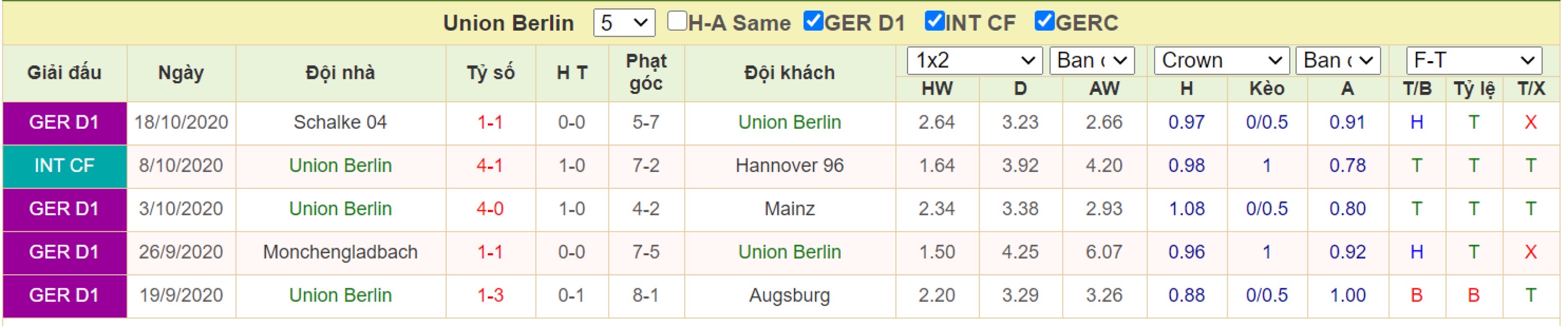This screenshot has width=1568, height=326.
Task: Open the Crown bookmaker dropdown
Action: click(1221, 60)
